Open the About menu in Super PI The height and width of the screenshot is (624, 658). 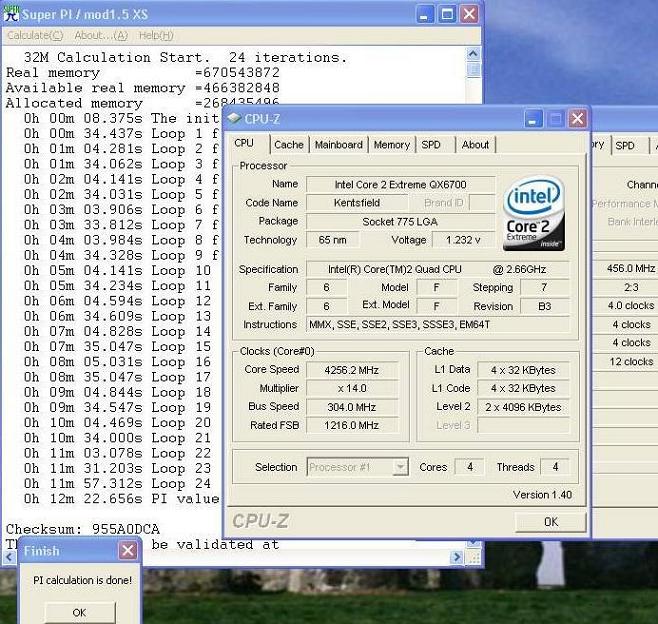(x=101, y=36)
